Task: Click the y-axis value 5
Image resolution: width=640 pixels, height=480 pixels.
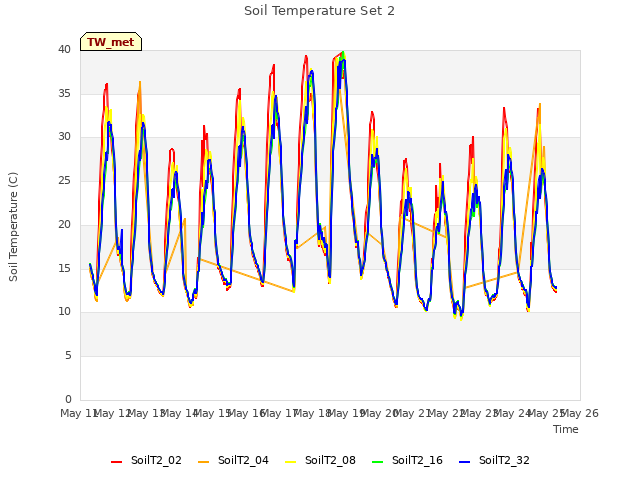Action: 68,356
